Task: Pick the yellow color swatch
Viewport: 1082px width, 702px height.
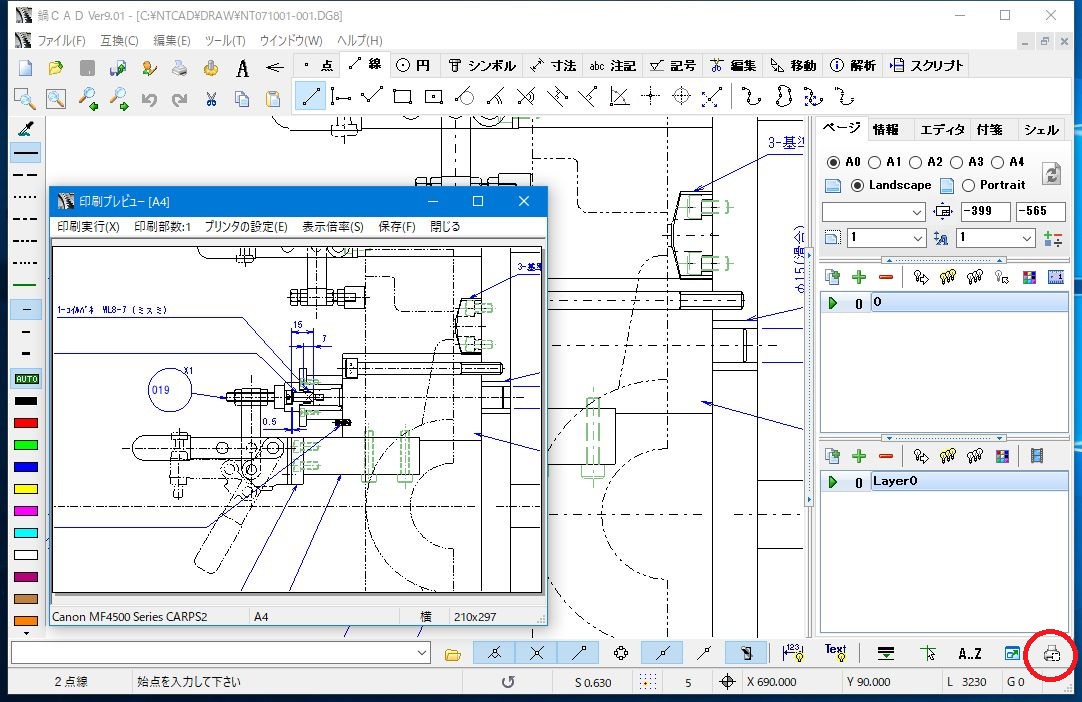Action: tap(26, 489)
